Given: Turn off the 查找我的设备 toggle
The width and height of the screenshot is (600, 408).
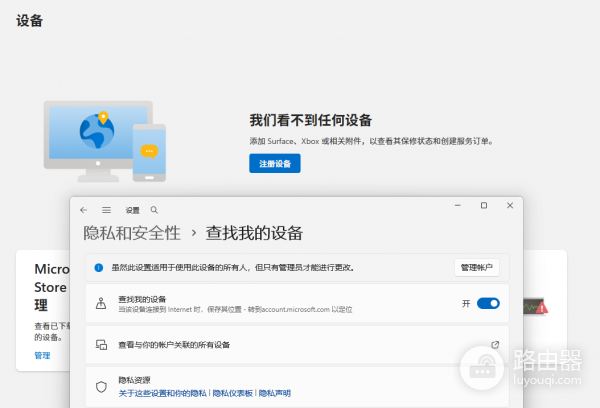Looking at the screenshot, I should pyautogui.click(x=488, y=304).
